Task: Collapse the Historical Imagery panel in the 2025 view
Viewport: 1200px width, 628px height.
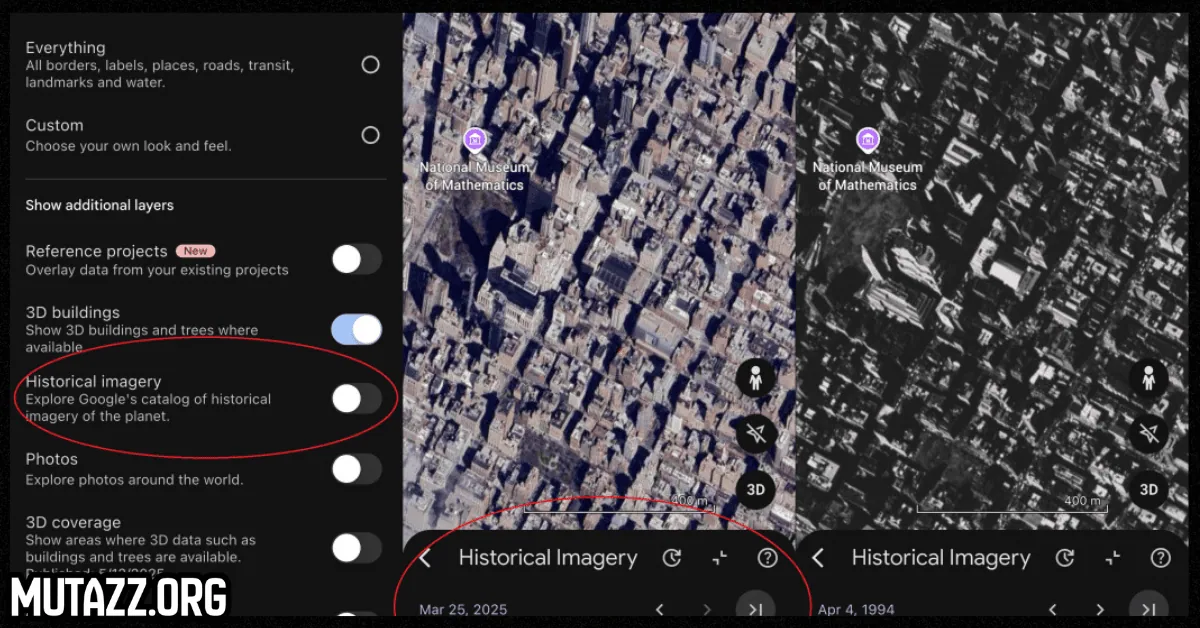Action: click(720, 558)
